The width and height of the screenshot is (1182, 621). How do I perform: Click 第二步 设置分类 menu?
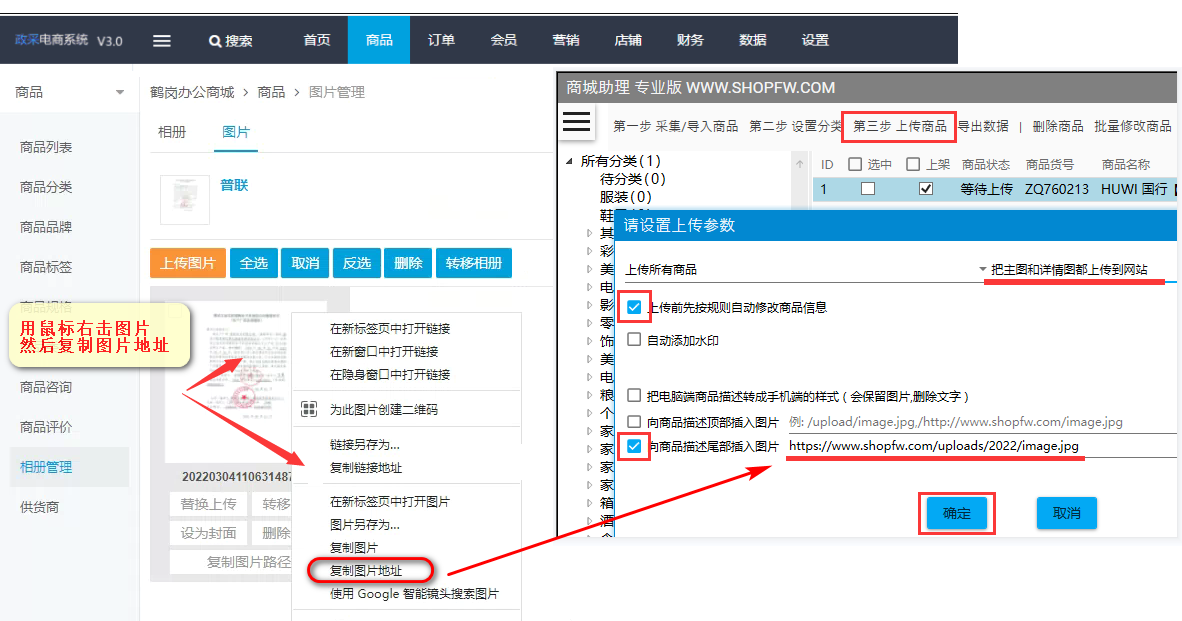pos(795,127)
